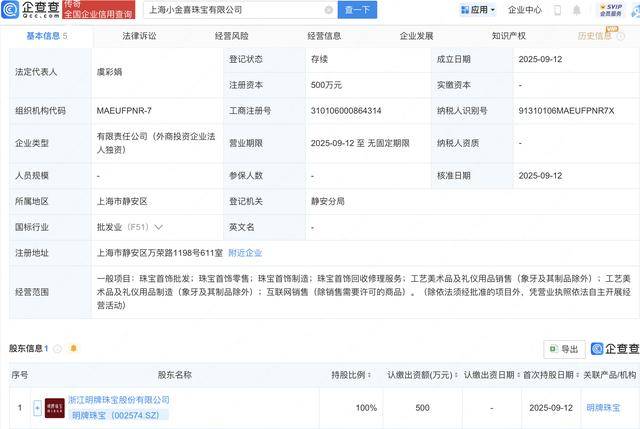This screenshot has height=429, width=640.
Task: Switch to 企业发展 tab
Action: [x=416, y=36]
